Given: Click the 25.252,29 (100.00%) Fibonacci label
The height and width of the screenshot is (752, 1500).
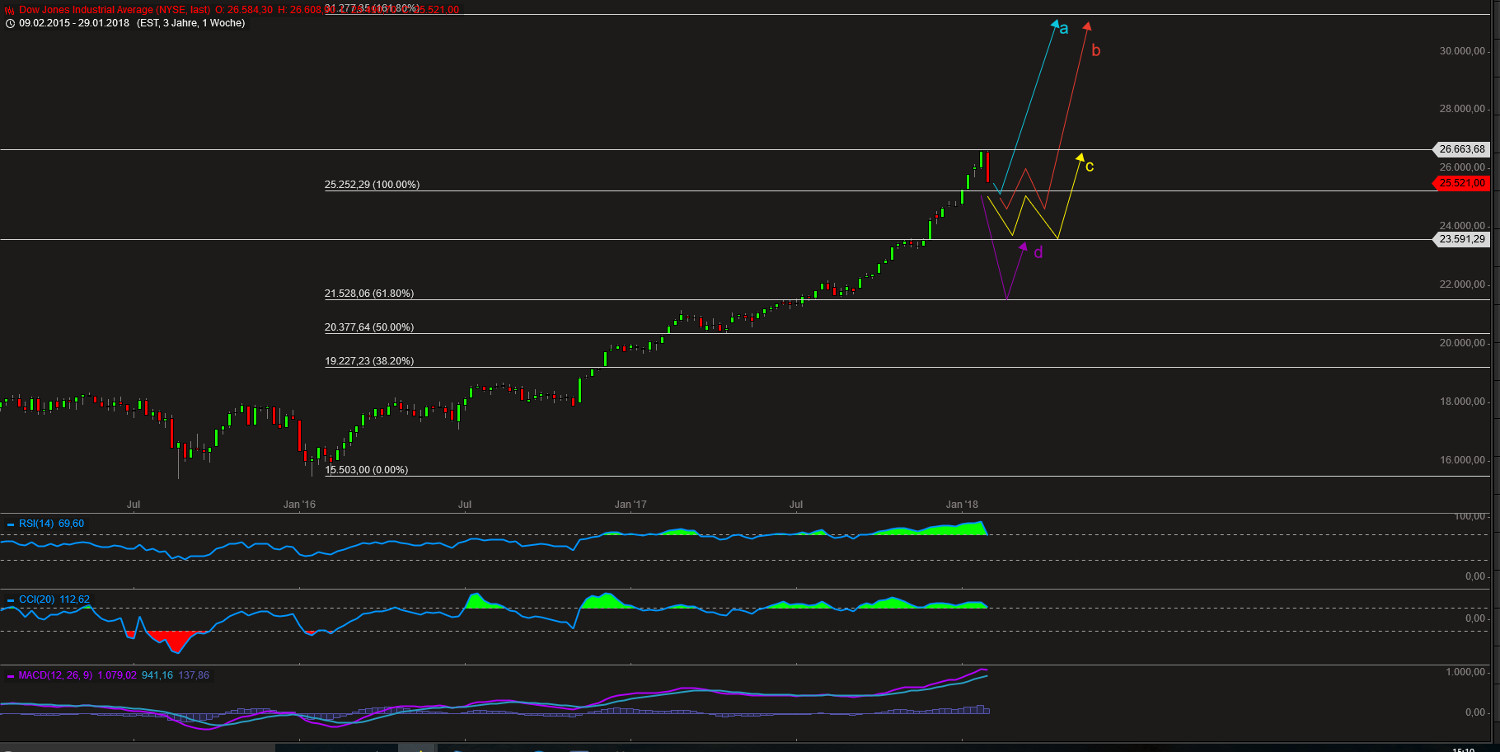Looking at the screenshot, I should point(371,184).
